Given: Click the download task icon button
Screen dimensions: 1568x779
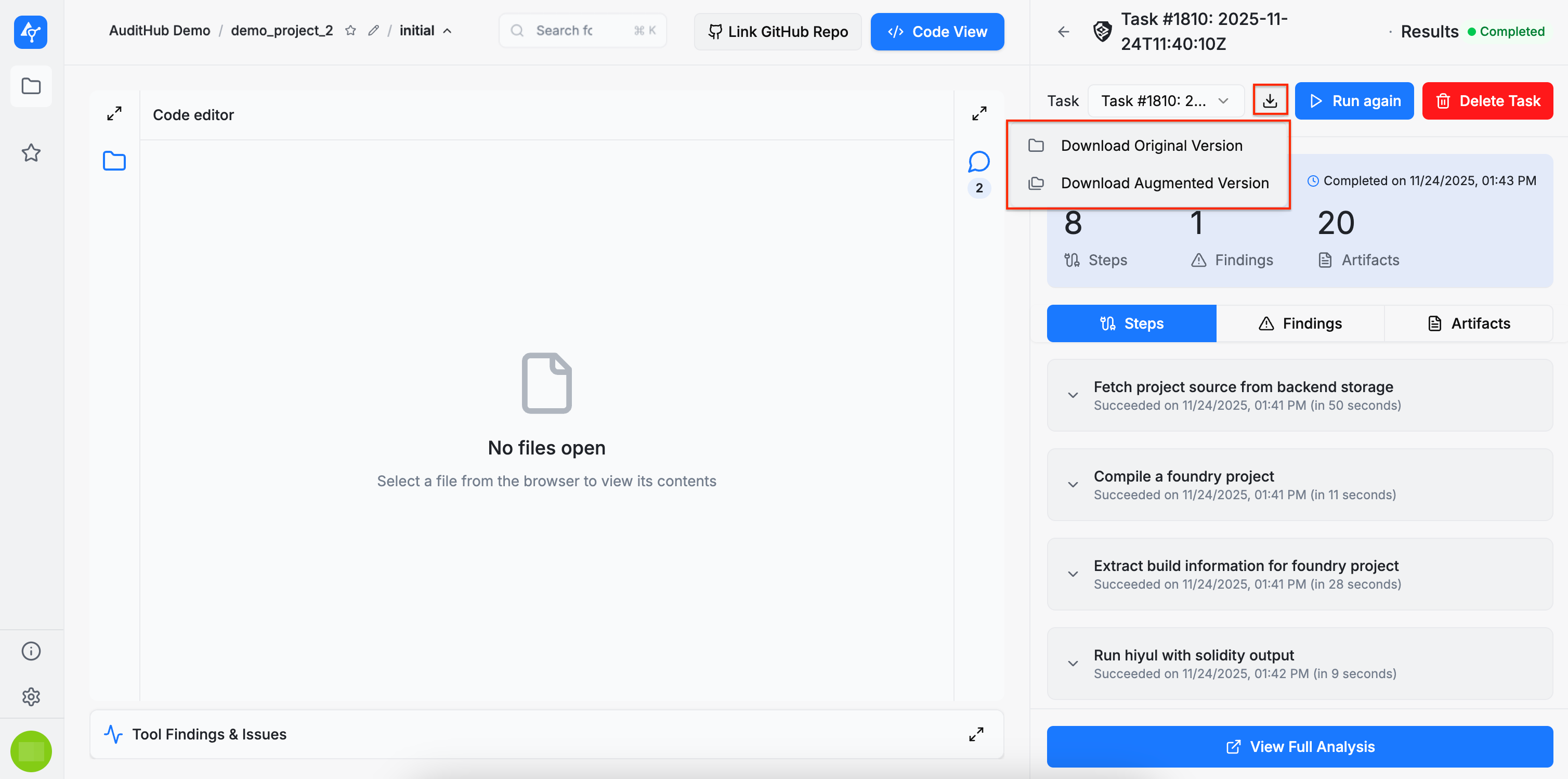Looking at the screenshot, I should coord(1269,100).
